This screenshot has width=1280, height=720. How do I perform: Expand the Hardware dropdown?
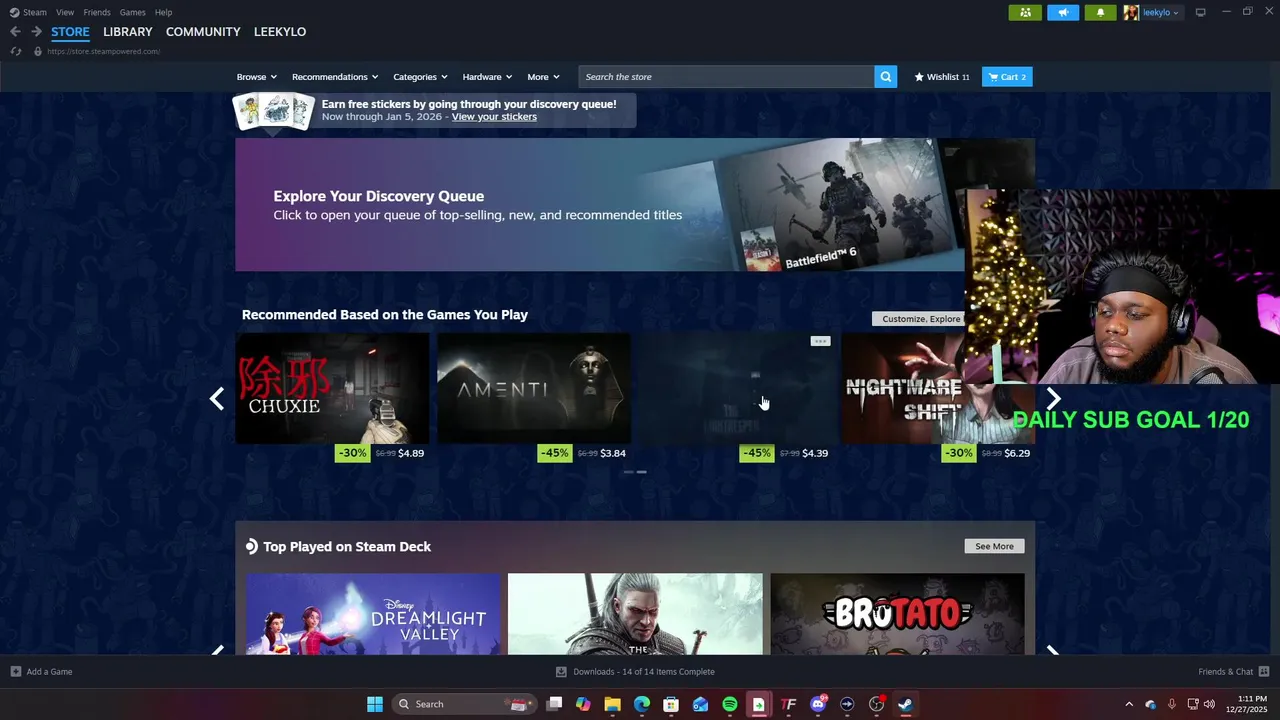click(487, 77)
